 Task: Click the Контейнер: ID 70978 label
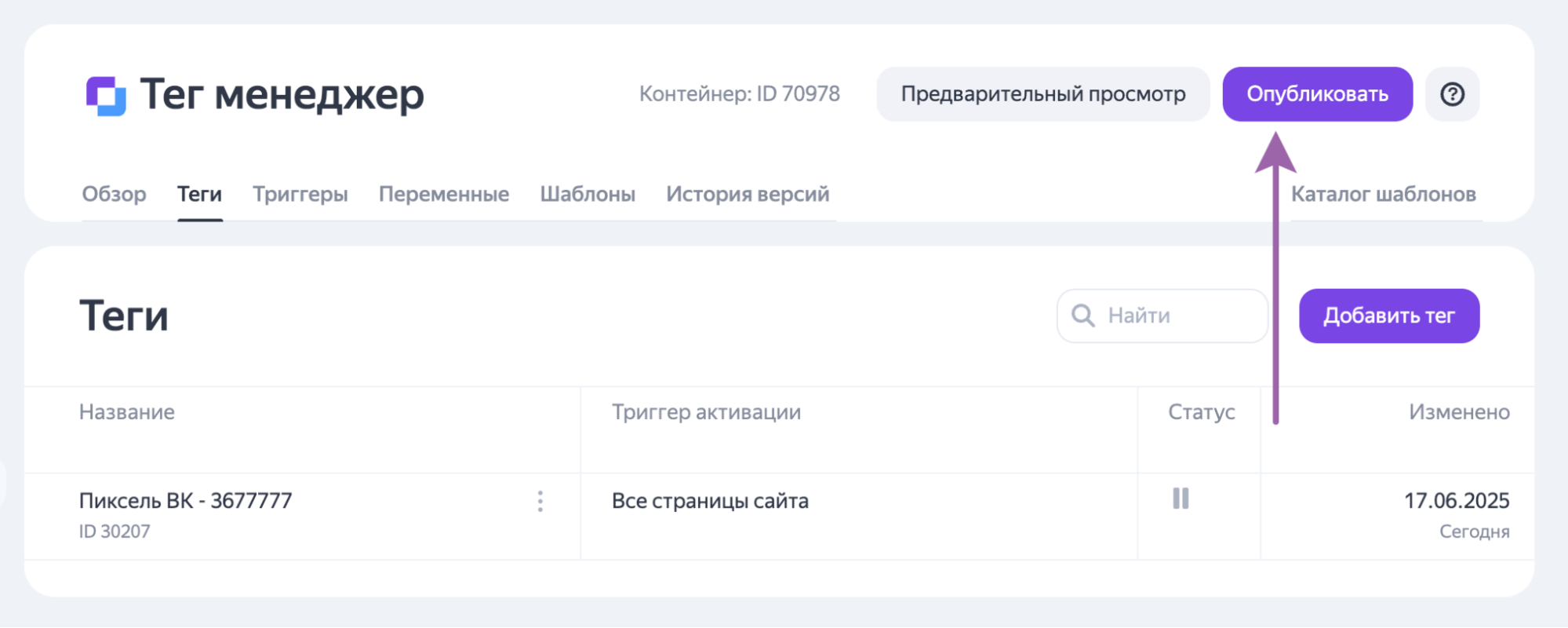pyautogui.click(x=740, y=94)
